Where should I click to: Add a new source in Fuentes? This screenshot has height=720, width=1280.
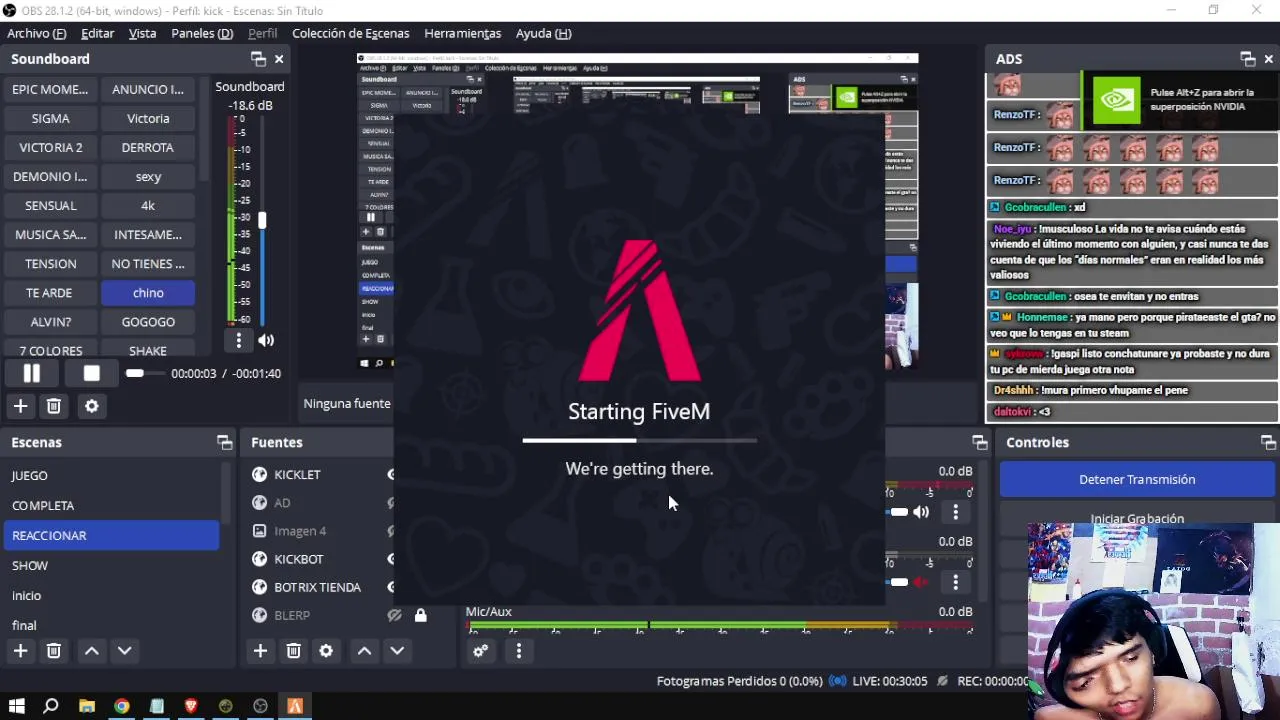(x=260, y=651)
